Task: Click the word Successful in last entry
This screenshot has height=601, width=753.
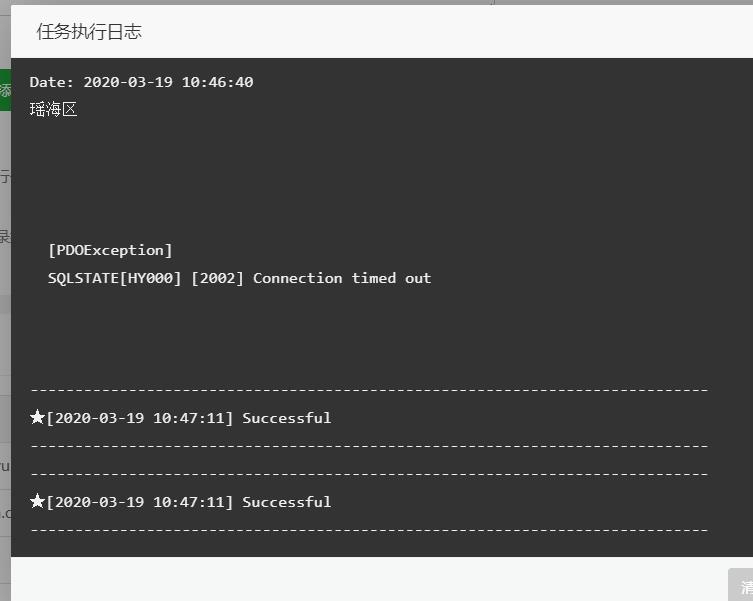Action: [x=286, y=502]
